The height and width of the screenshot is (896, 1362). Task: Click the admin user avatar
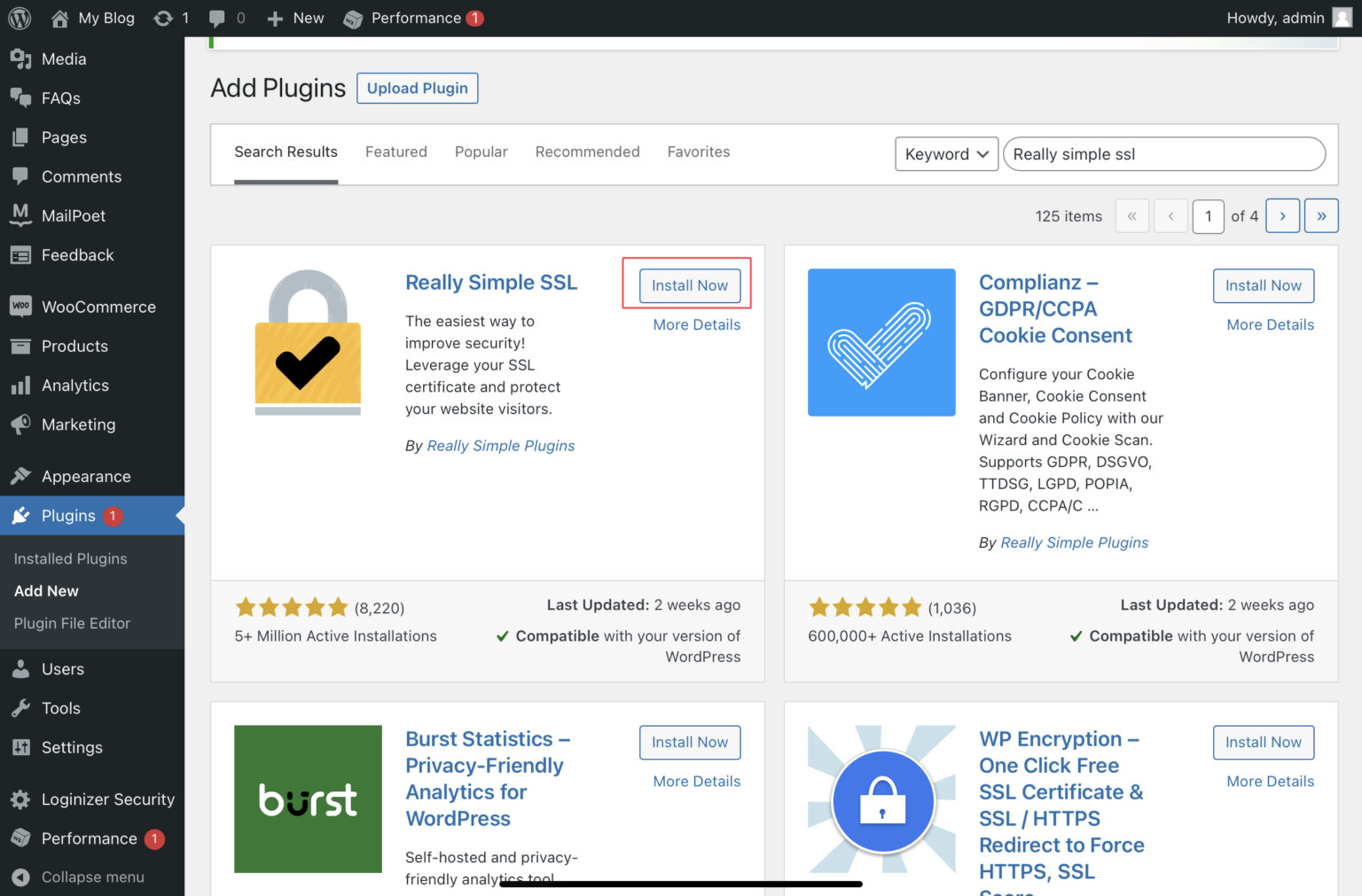point(1342,18)
